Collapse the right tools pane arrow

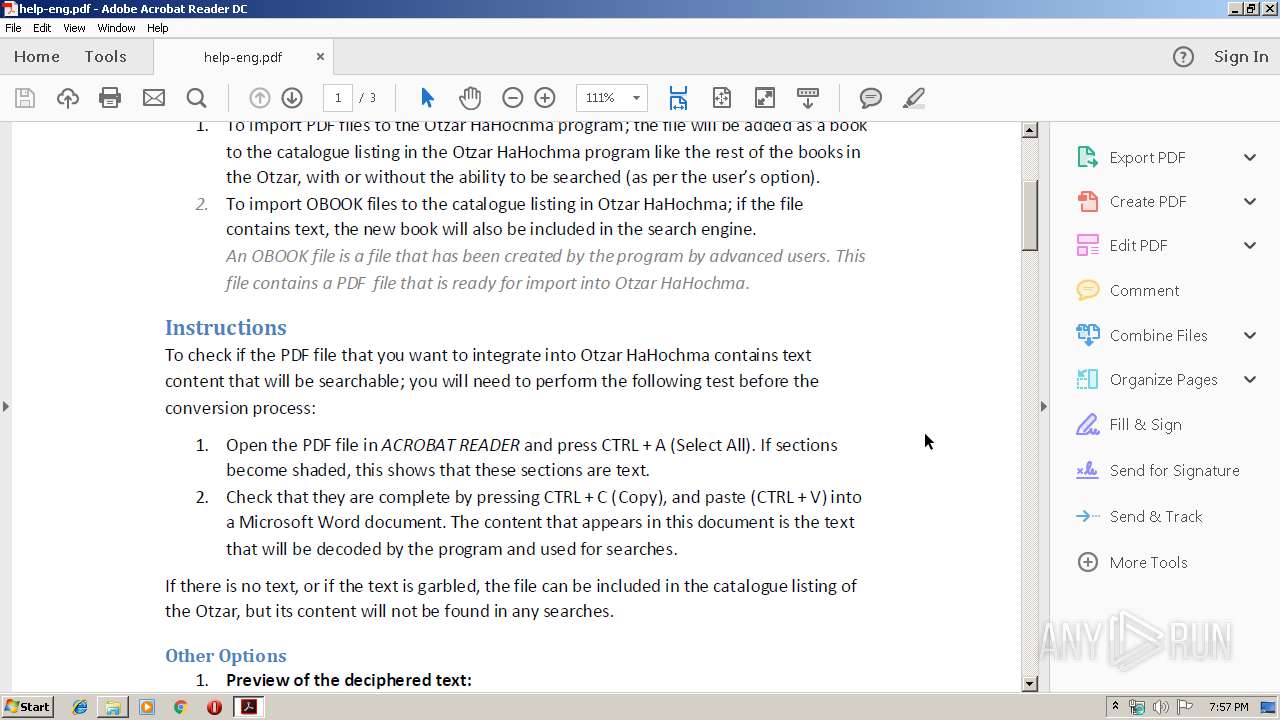click(1044, 406)
